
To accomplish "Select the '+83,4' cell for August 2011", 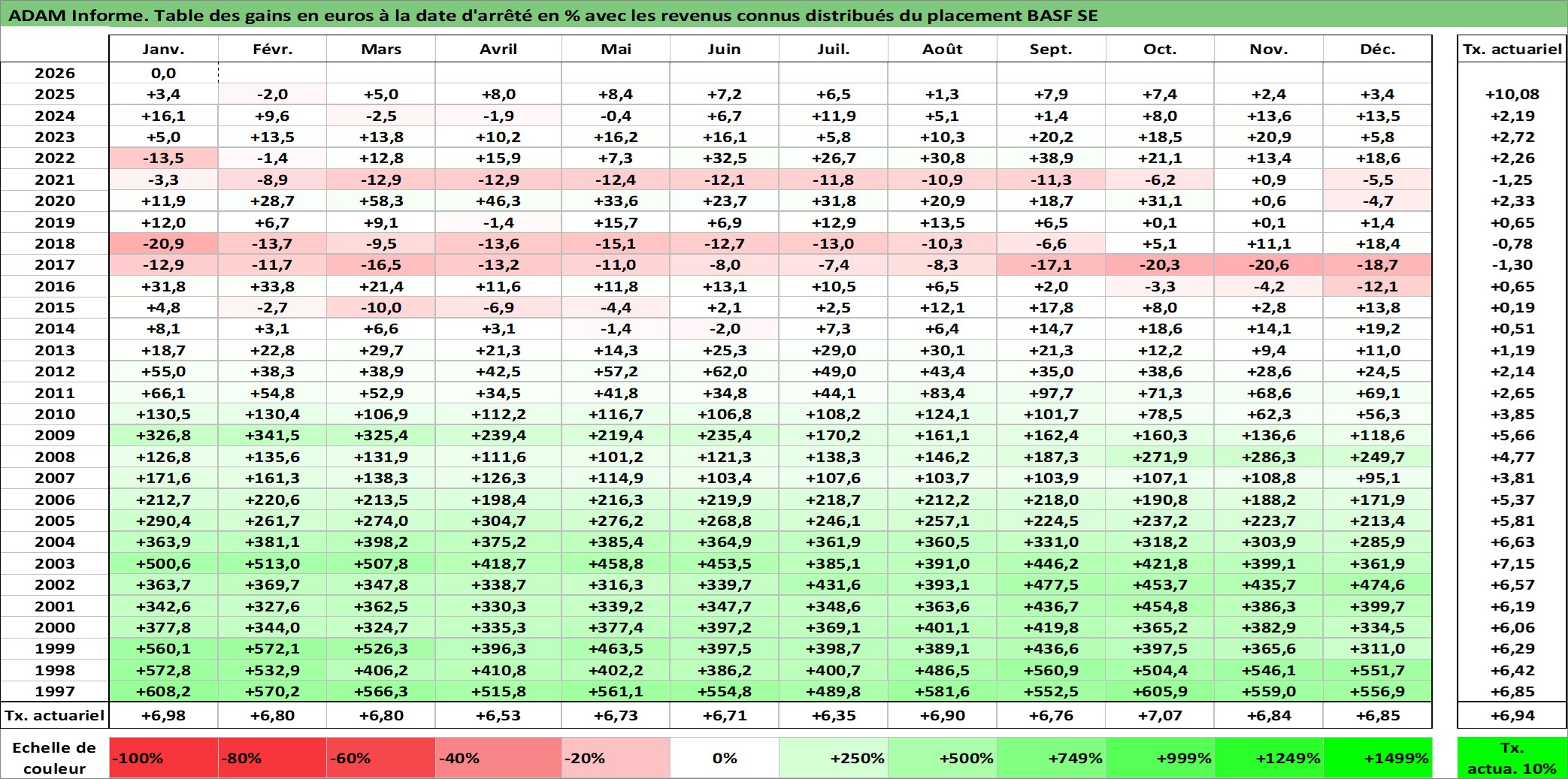I will (x=943, y=393).
